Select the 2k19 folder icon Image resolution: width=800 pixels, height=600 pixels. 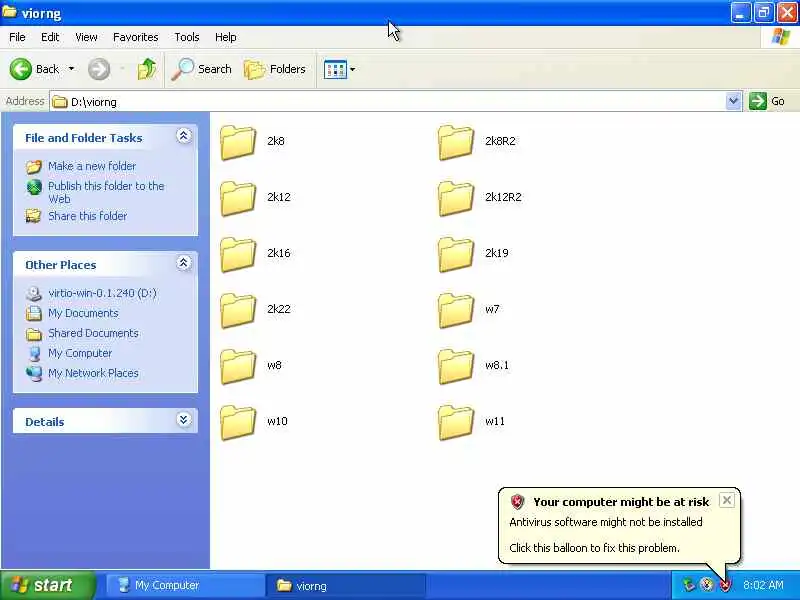click(x=456, y=255)
